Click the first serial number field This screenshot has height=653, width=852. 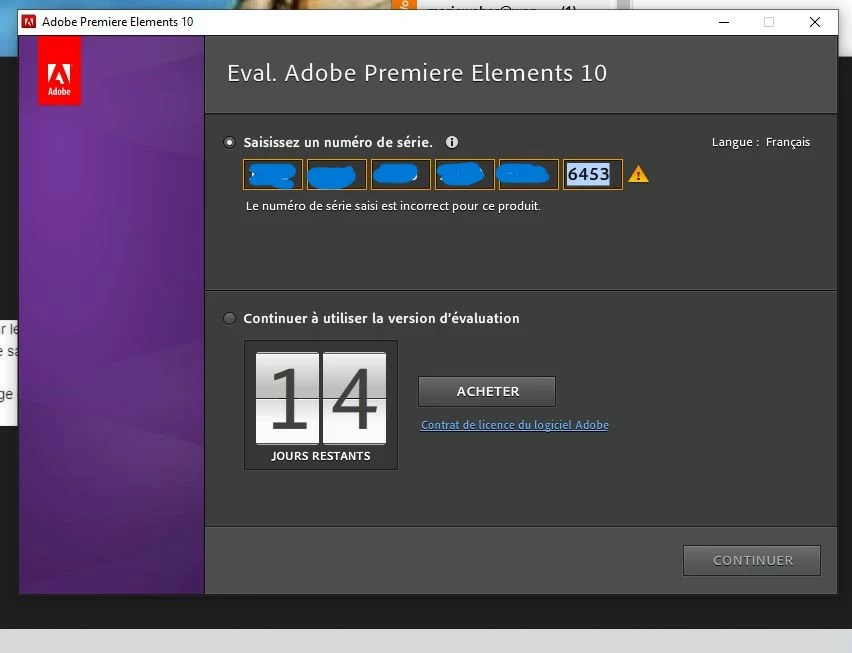click(x=273, y=174)
